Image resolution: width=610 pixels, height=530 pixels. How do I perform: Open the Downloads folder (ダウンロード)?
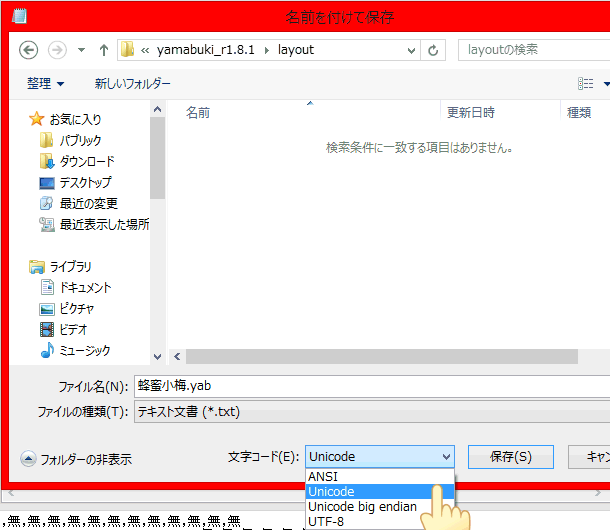click(x=86, y=161)
